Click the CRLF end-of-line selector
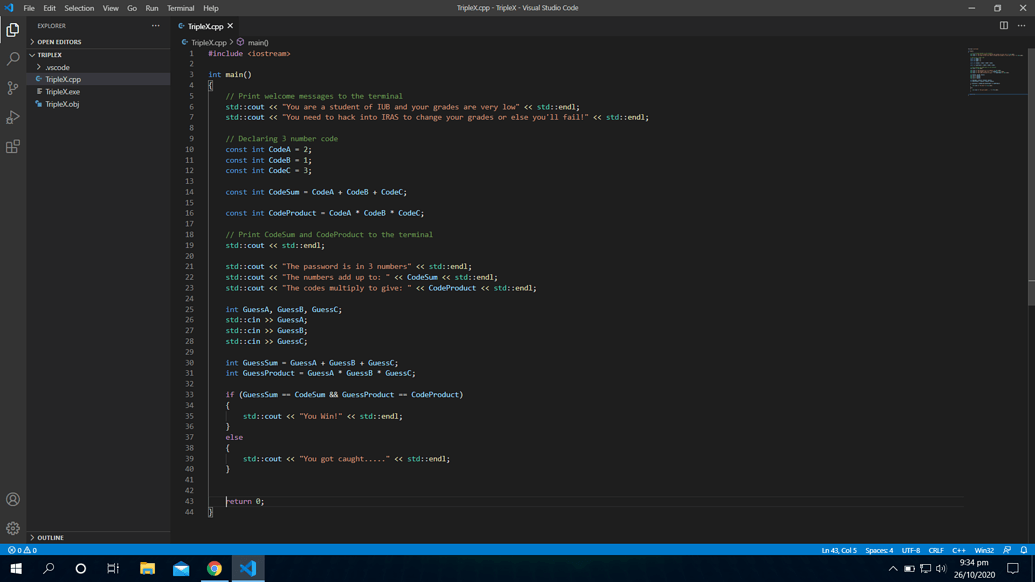Image resolution: width=1035 pixels, height=582 pixels. point(935,550)
